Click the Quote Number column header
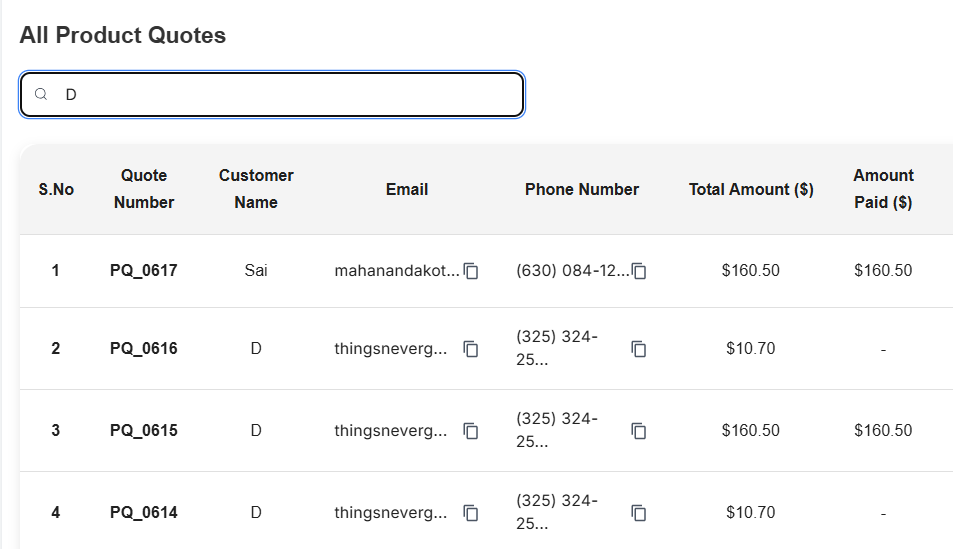Image resolution: width=953 pixels, height=549 pixels. tap(144, 189)
